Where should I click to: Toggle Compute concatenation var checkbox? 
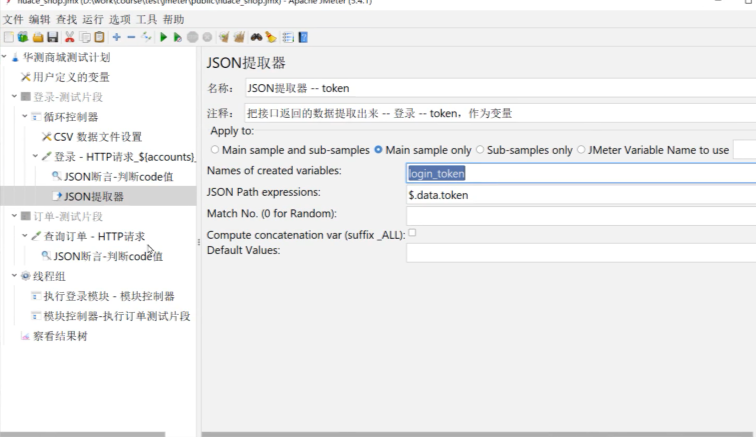pyautogui.click(x=412, y=233)
